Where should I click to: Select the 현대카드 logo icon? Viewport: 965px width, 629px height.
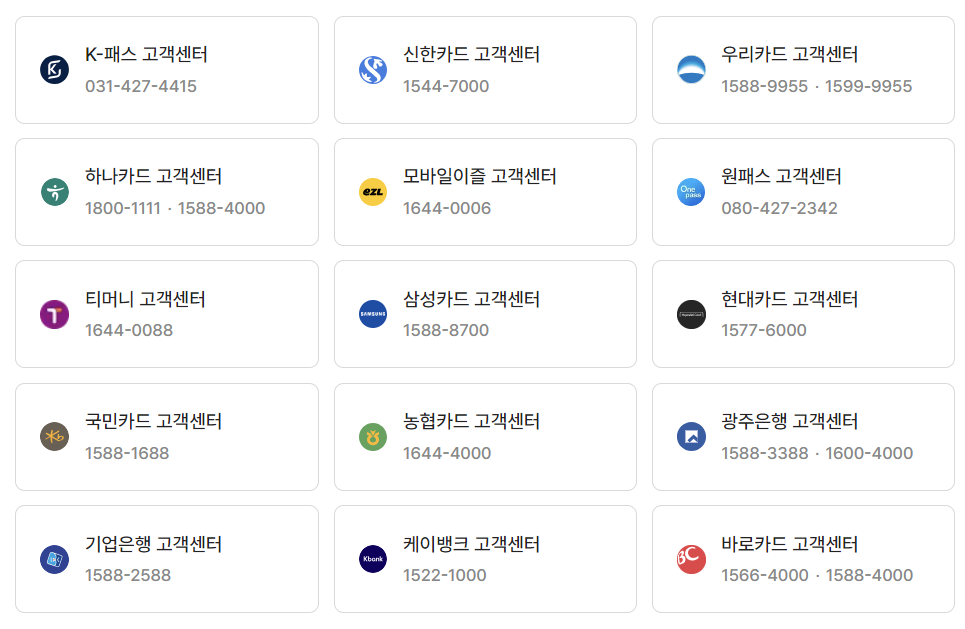coord(690,314)
